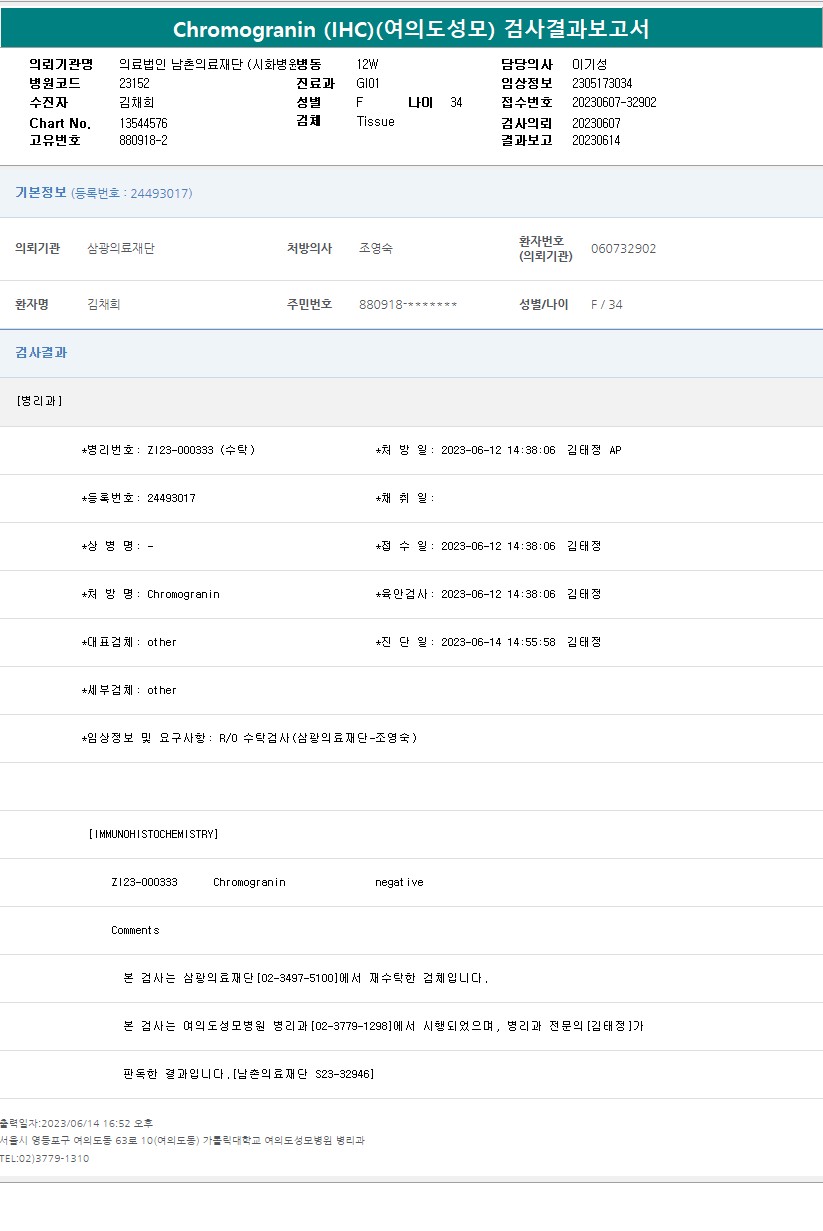Select the 검사결과 section header
Screen dimensions: 823x1231
(x=41, y=353)
